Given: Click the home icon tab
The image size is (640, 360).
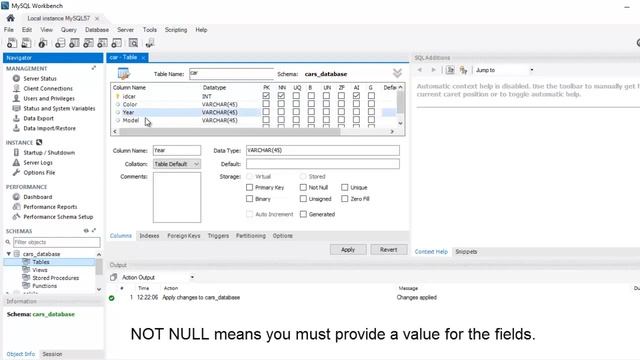Looking at the screenshot, I should [x=11, y=18].
